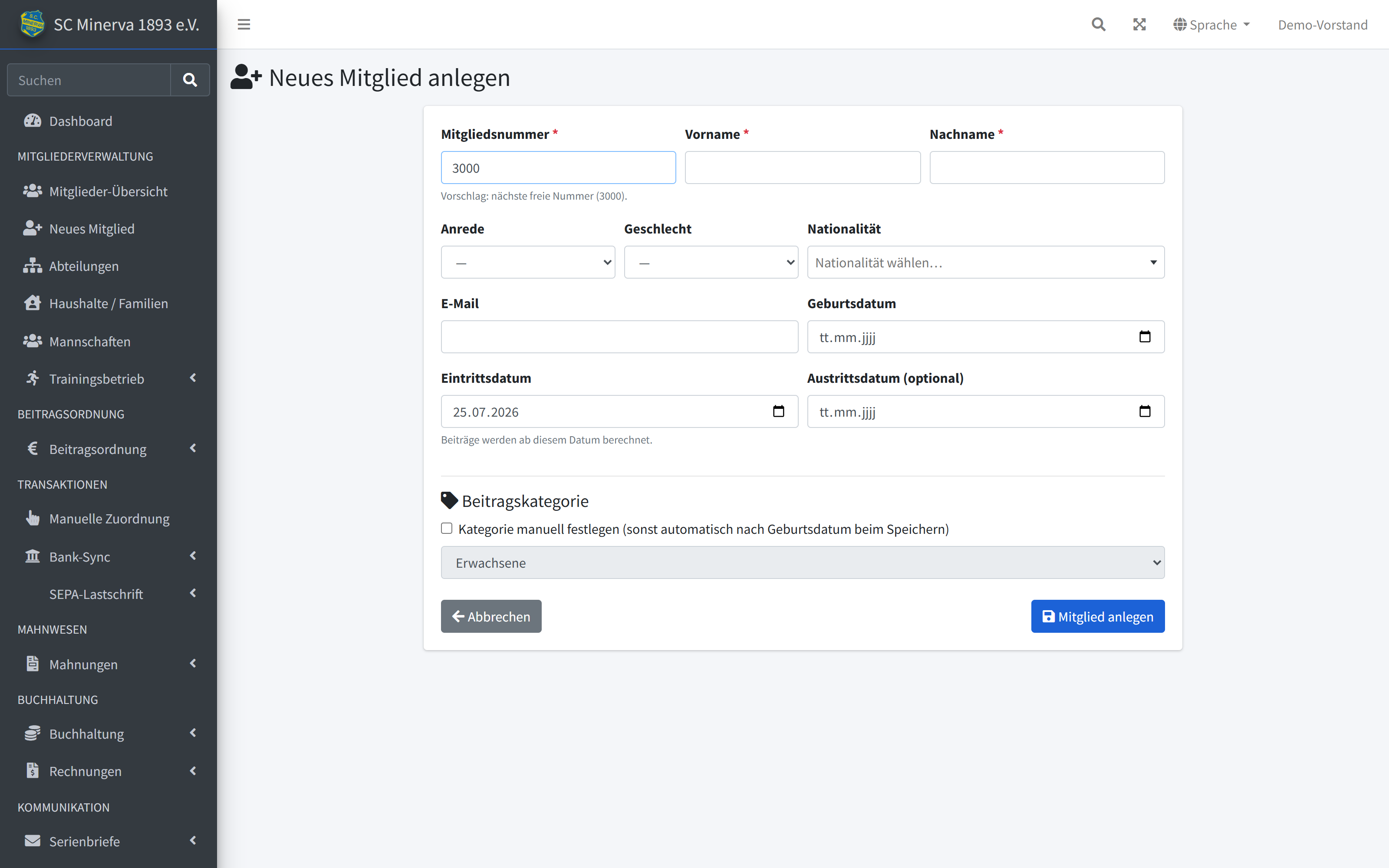This screenshot has width=1389, height=868.
Task: Click the Beitragskategorie tag icon
Action: [x=449, y=500]
